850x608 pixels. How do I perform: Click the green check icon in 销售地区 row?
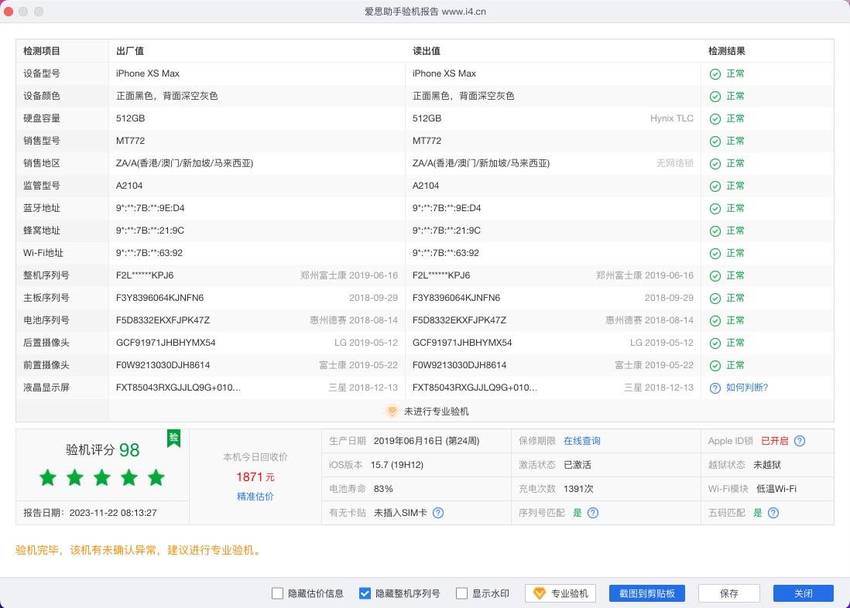[715, 164]
